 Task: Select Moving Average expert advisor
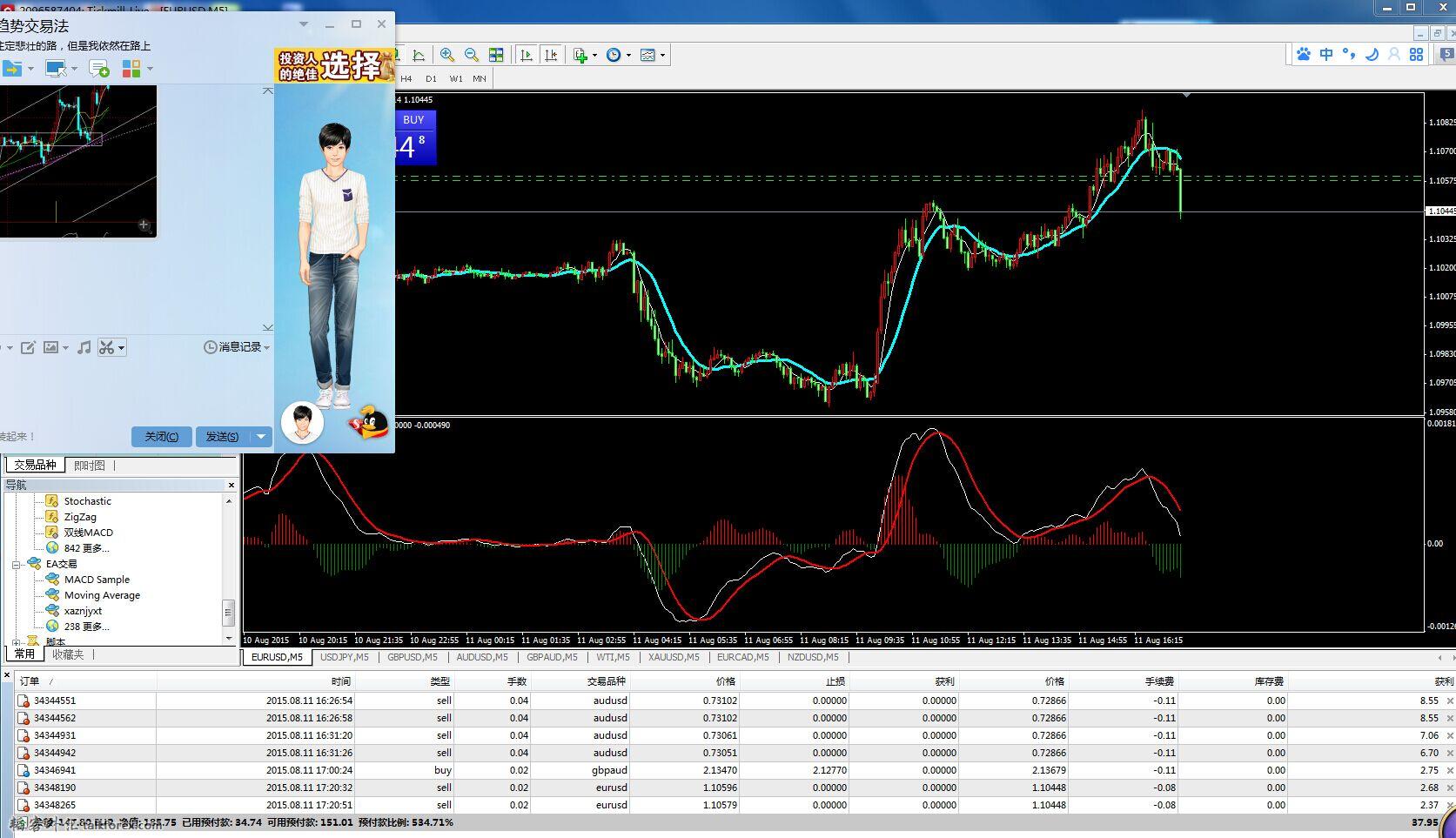[102, 595]
